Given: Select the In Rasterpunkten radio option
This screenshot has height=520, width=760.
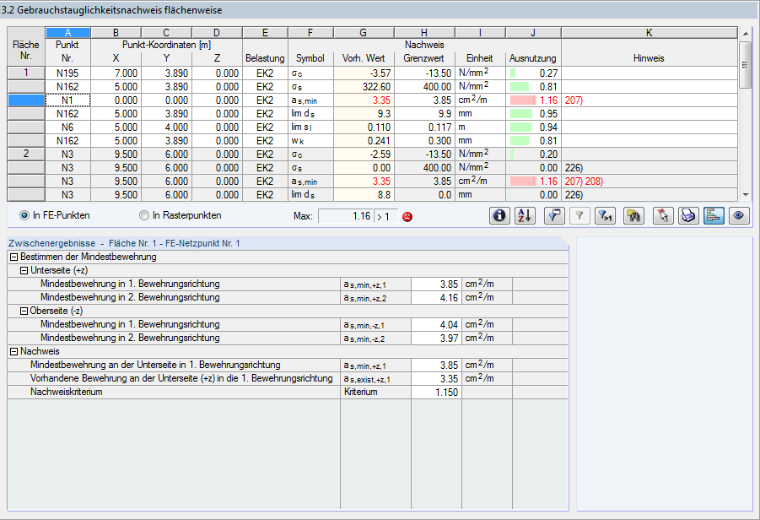Looking at the screenshot, I should coord(144,215).
